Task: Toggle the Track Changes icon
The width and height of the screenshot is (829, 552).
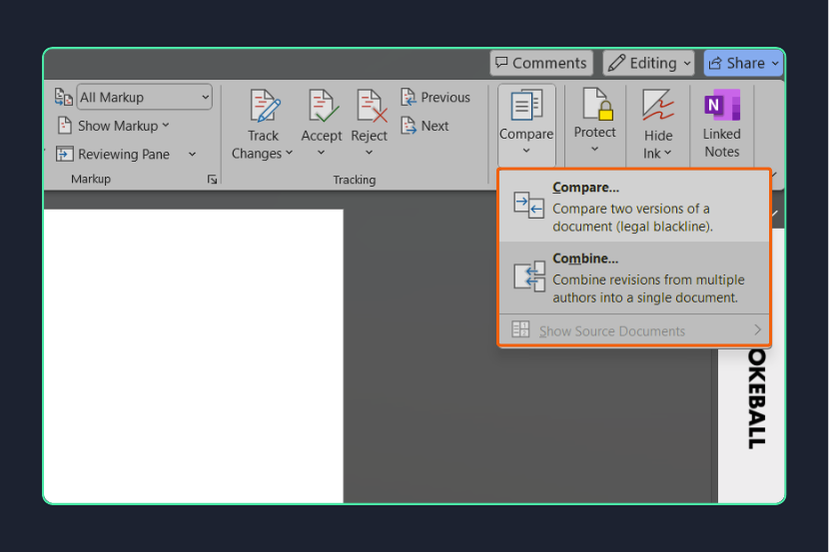Action: click(264, 107)
